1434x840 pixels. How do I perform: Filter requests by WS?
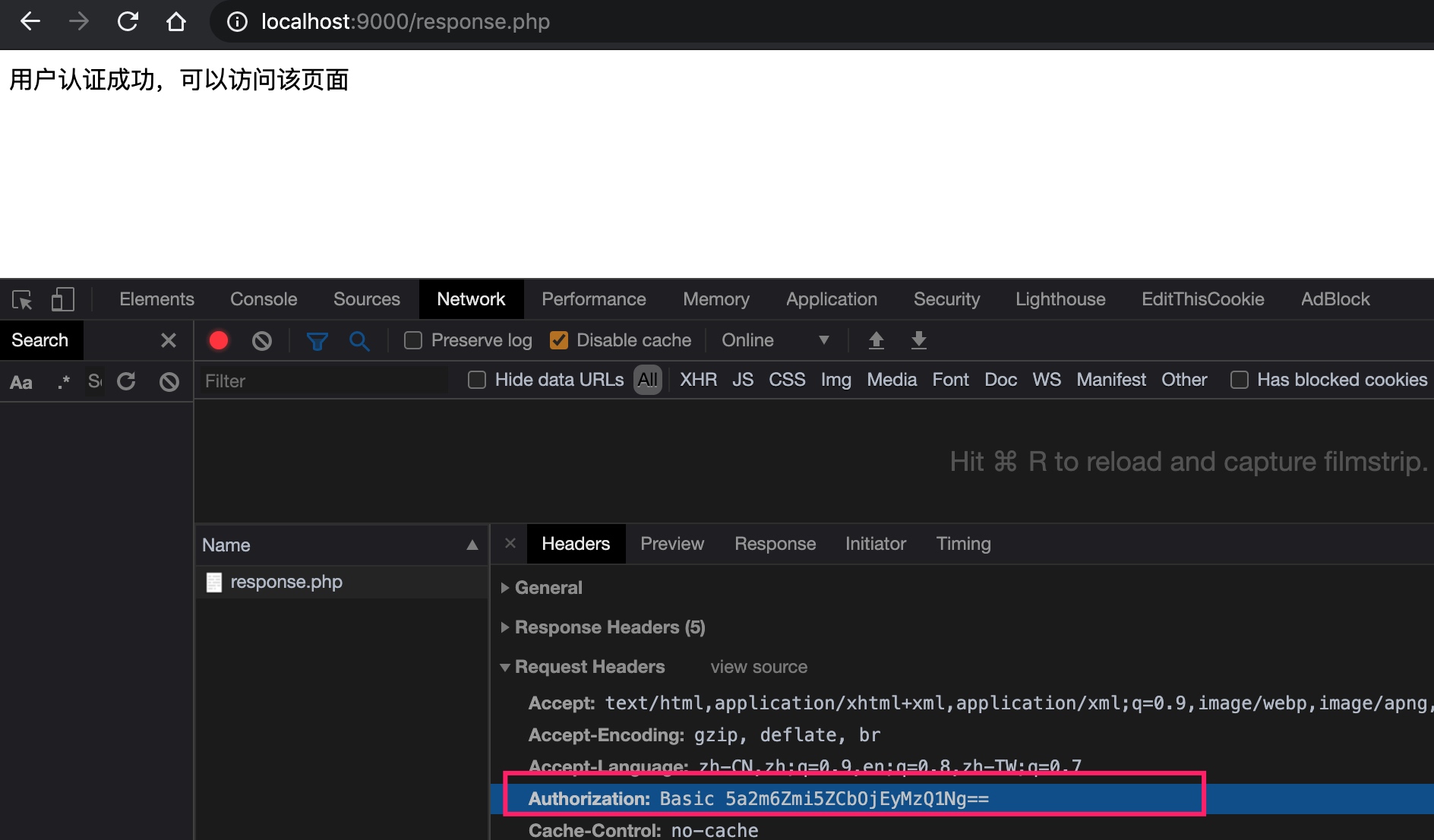(x=1047, y=380)
